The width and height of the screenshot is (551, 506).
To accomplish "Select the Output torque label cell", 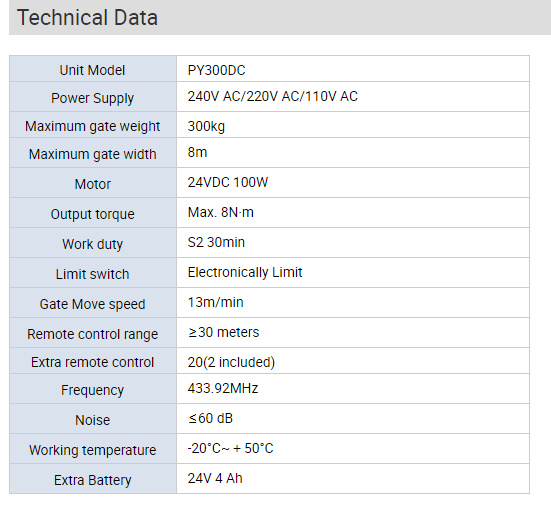I will tap(93, 213).
